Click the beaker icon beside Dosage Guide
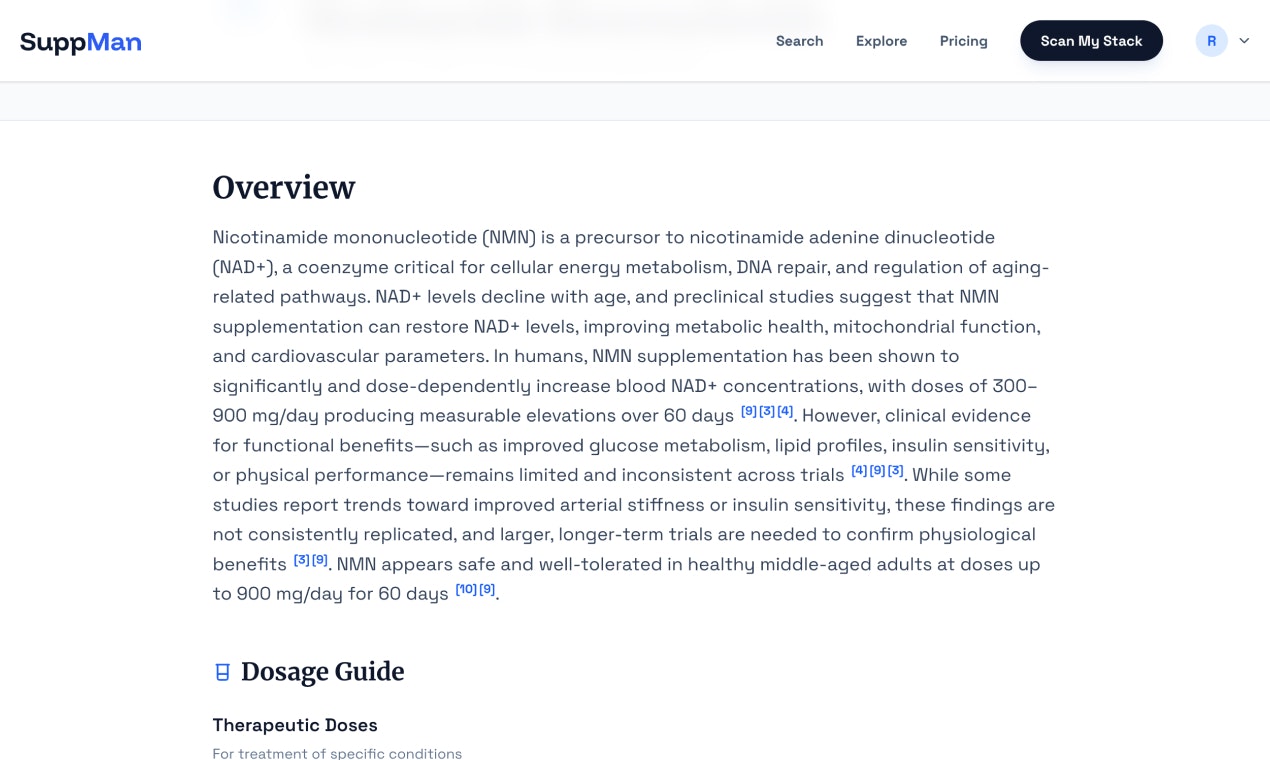The height and width of the screenshot is (760, 1270). click(223, 672)
